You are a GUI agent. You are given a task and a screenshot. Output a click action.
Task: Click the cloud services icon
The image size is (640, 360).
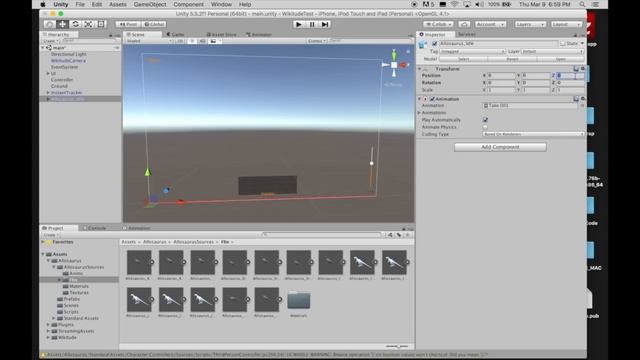[464, 24]
